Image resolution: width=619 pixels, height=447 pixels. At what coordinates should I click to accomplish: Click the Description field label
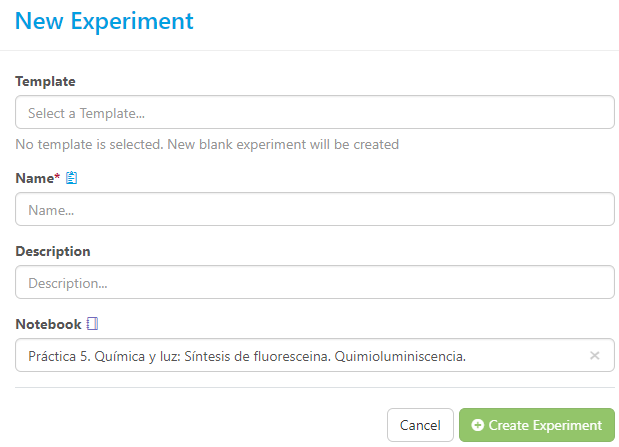click(53, 251)
